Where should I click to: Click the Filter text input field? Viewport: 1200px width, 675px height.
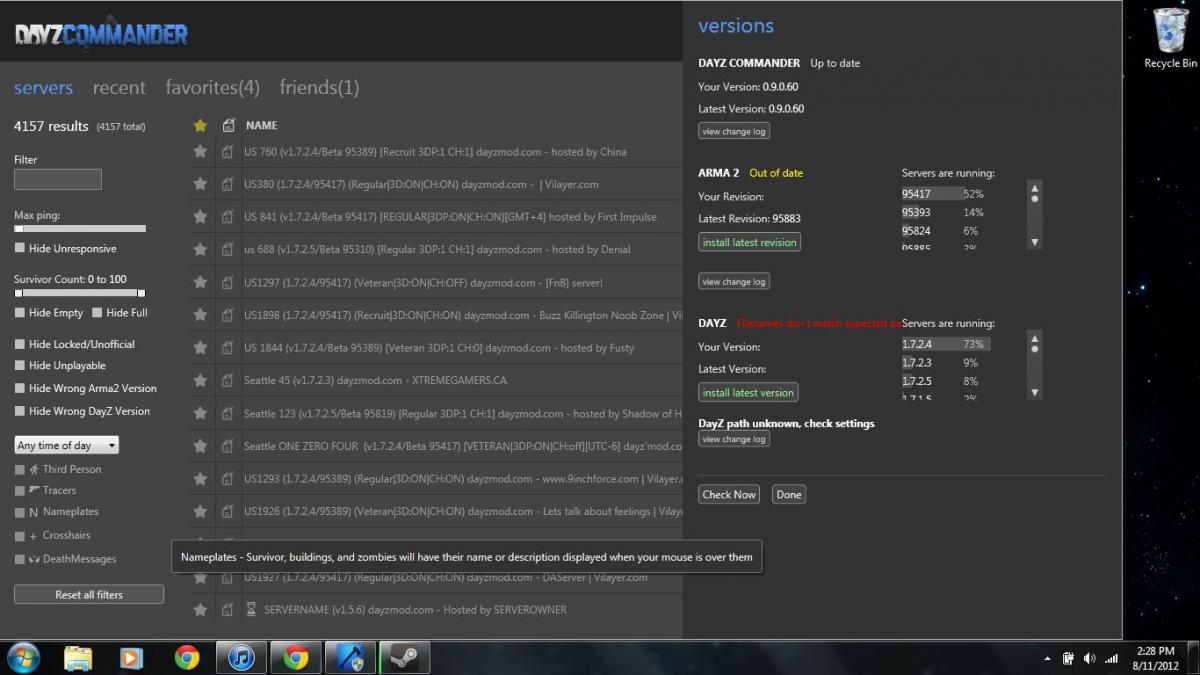(58, 179)
